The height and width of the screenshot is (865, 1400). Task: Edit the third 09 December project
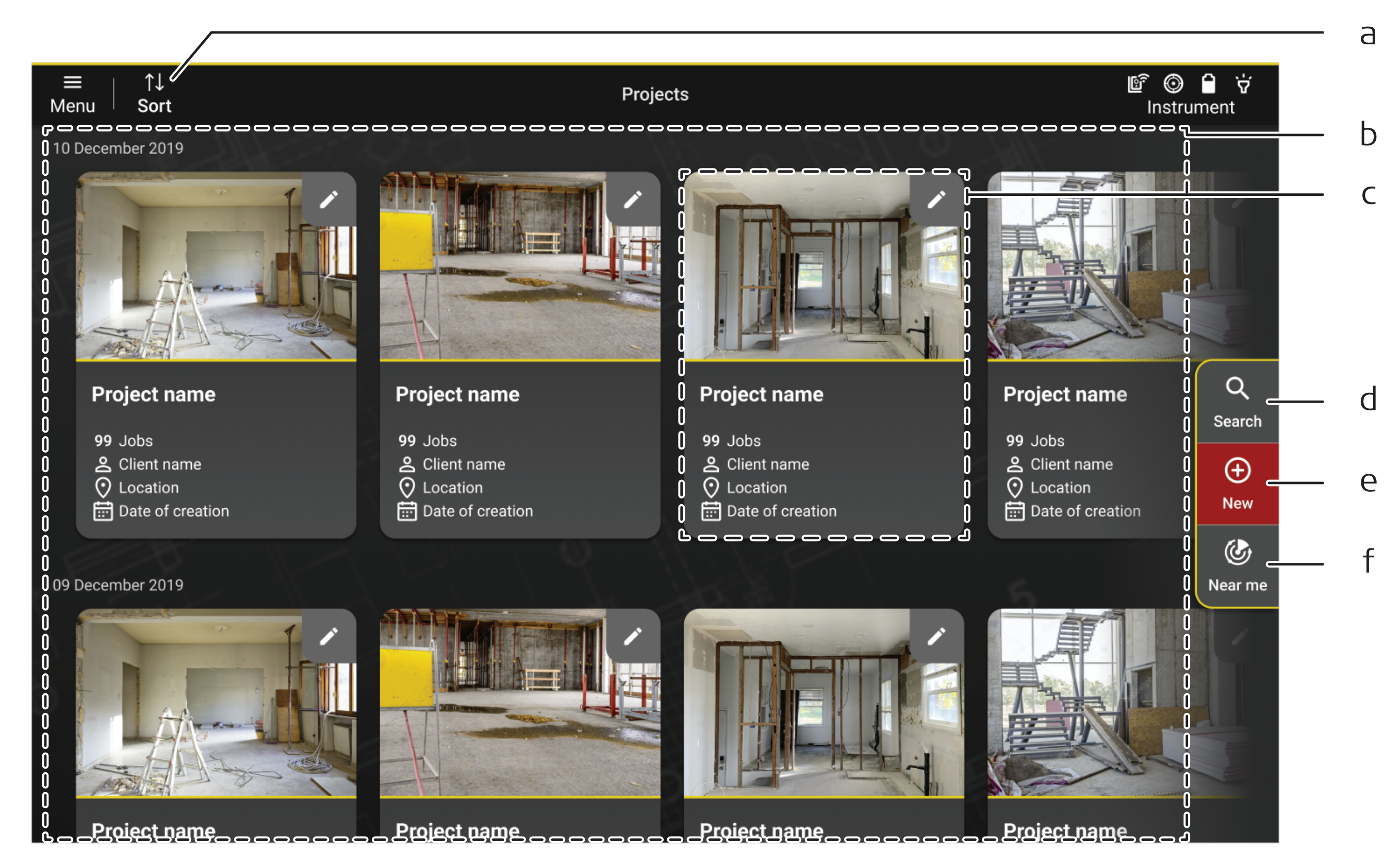(936, 636)
